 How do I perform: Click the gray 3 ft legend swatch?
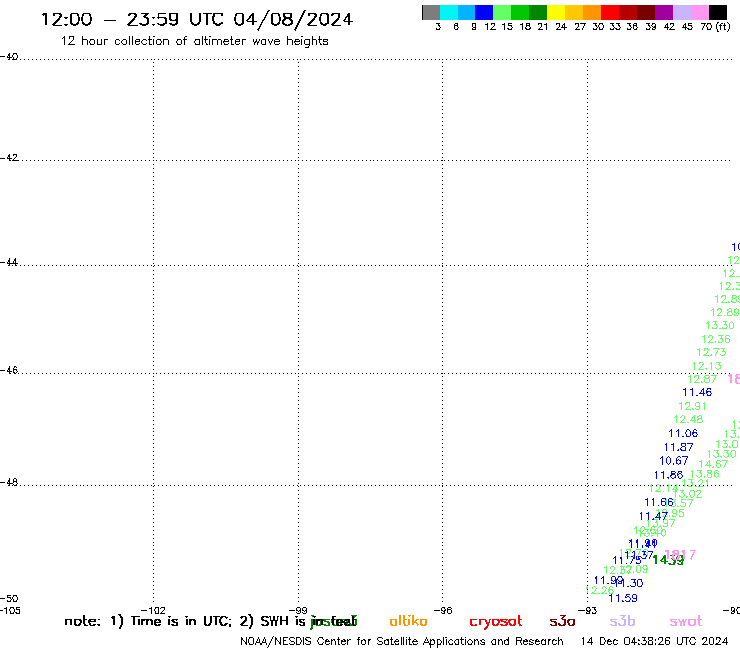(x=431, y=12)
